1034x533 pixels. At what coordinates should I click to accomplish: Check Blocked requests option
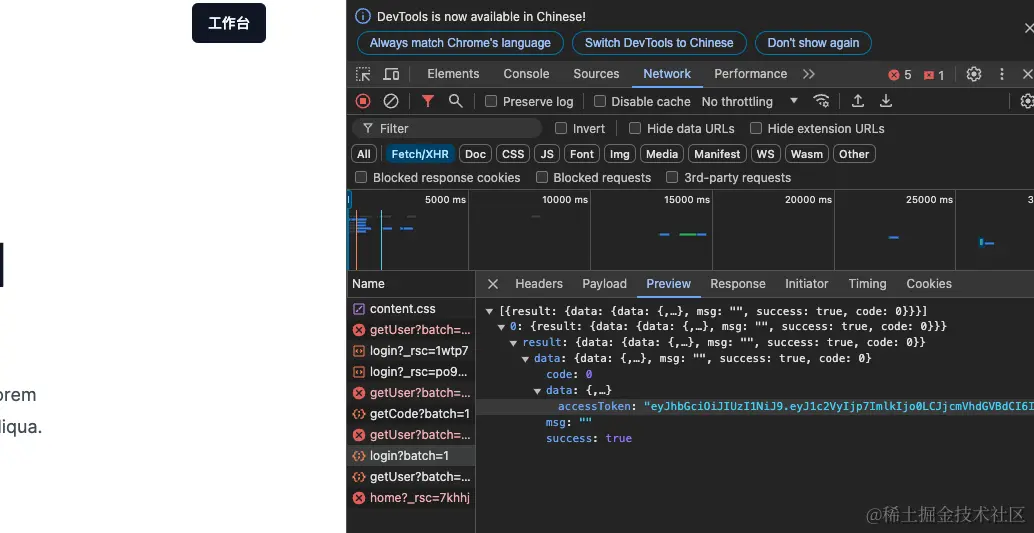point(541,177)
